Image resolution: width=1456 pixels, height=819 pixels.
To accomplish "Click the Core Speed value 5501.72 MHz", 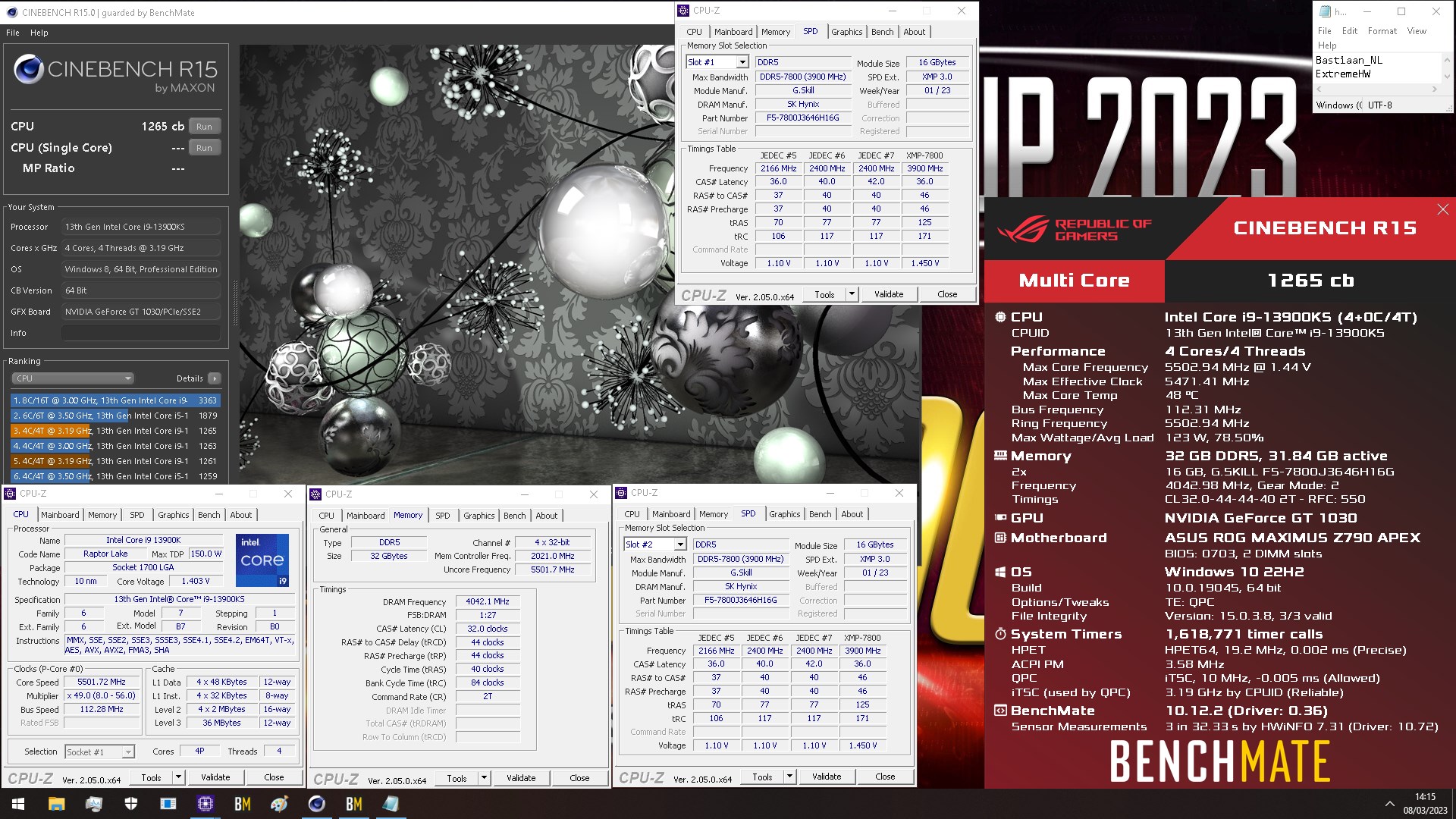I will [102, 682].
